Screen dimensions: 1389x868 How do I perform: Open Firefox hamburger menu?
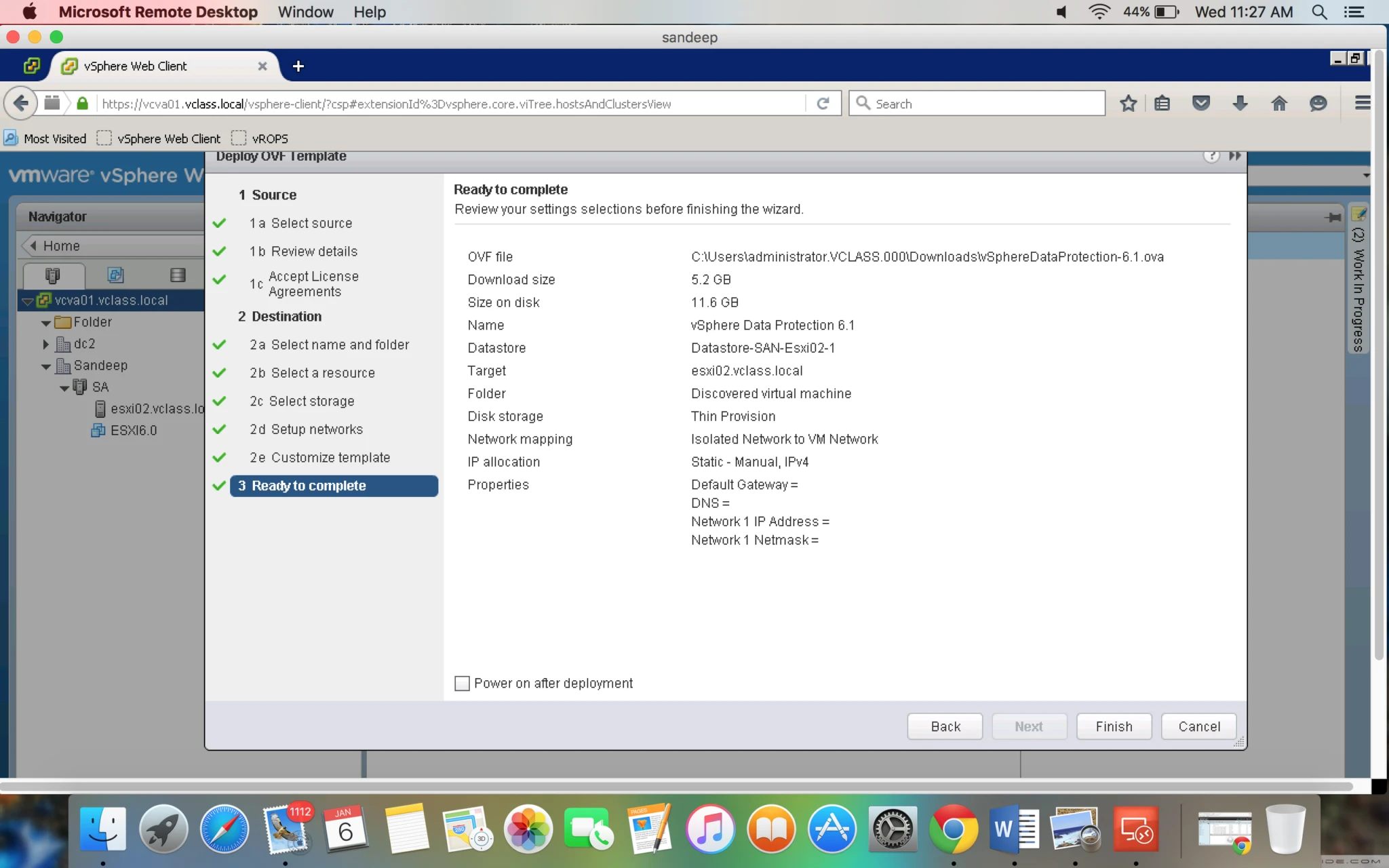[1362, 103]
